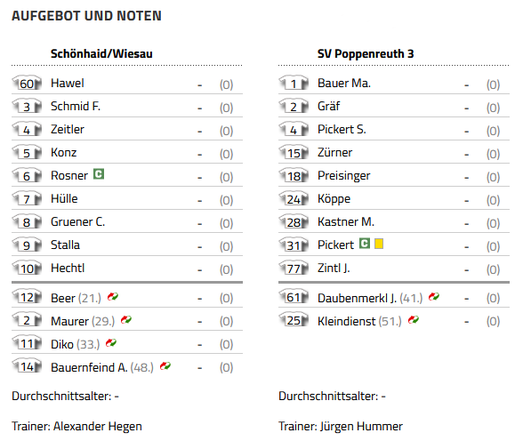The height and width of the screenshot is (441, 515).
Task: Select player Zürner in the lineup
Action: pyautogui.click(x=335, y=152)
